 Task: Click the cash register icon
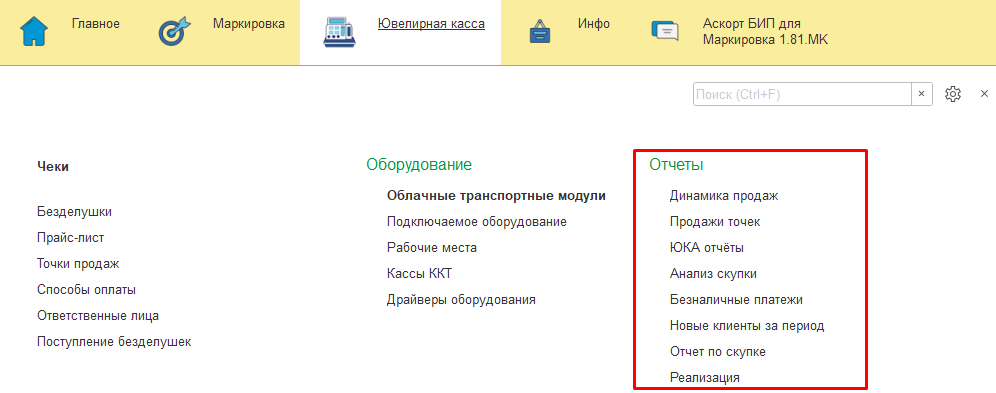point(340,32)
